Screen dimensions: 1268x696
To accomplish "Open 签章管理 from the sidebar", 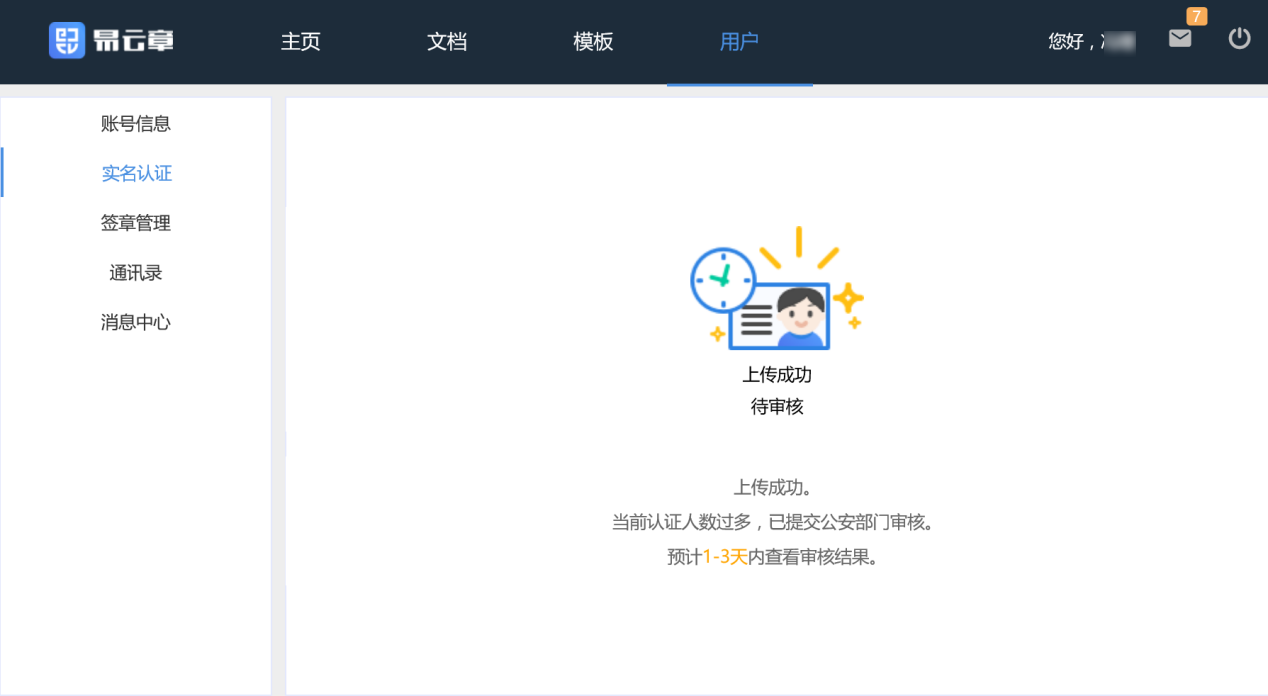I will point(136,224).
